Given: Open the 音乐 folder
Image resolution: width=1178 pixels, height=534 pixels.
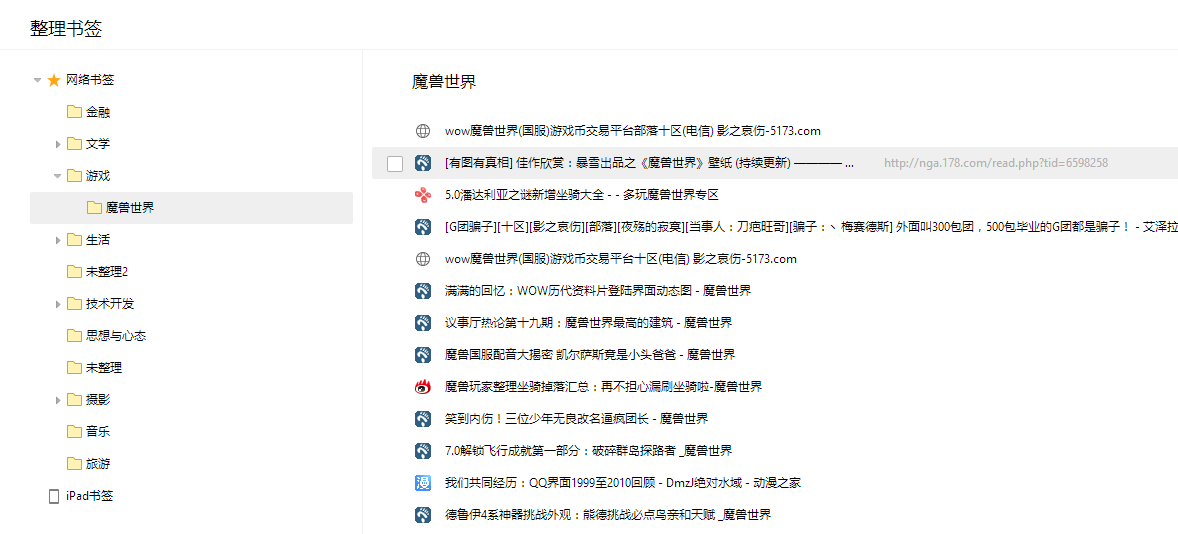Looking at the screenshot, I should click(x=98, y=431).
